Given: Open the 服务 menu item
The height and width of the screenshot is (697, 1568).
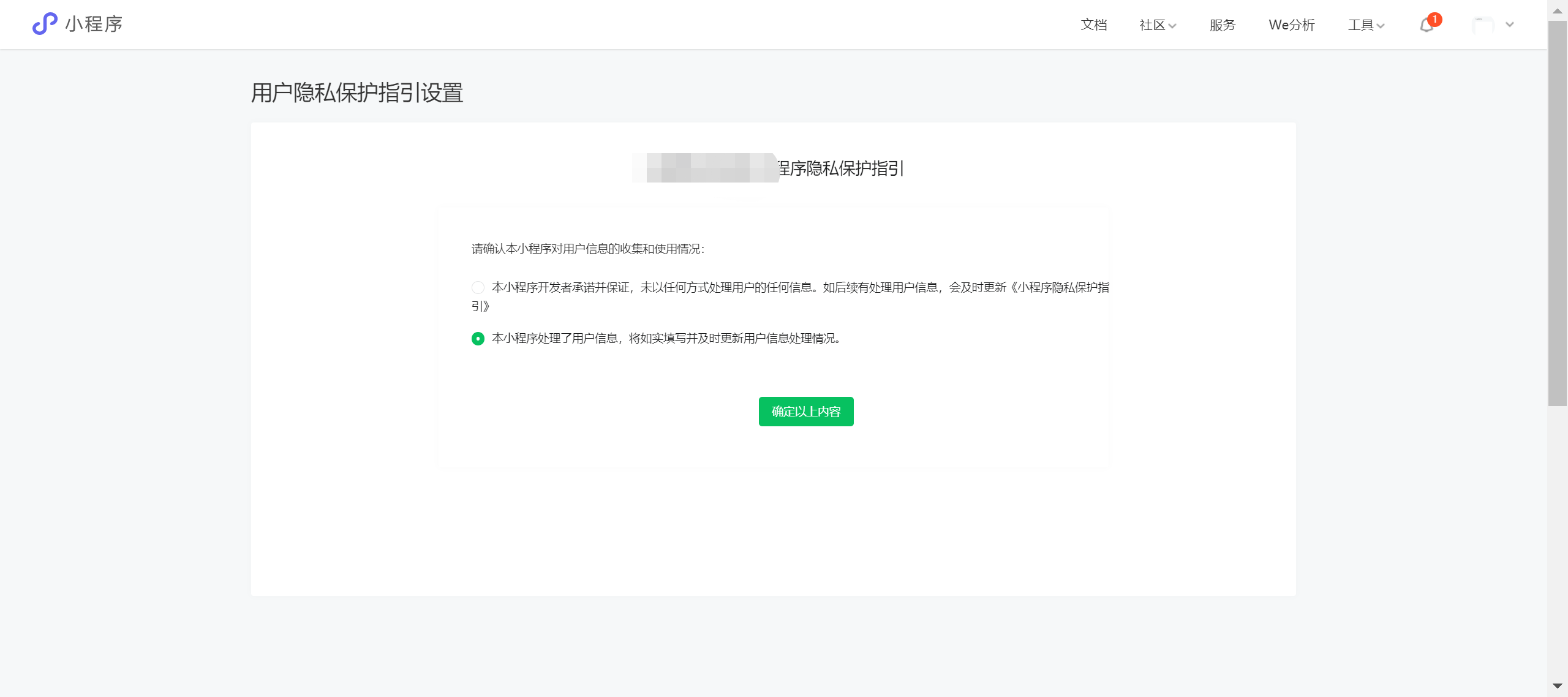Looking at the screenshot, I should tap(1222, 25).
